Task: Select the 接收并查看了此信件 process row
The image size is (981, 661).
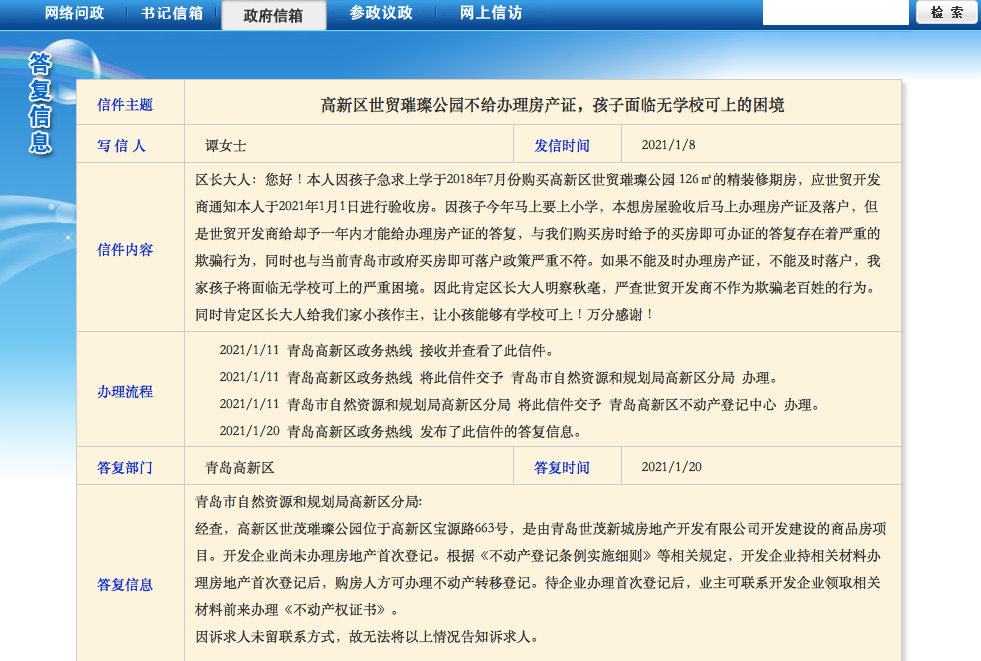Action: pos(387,351)
